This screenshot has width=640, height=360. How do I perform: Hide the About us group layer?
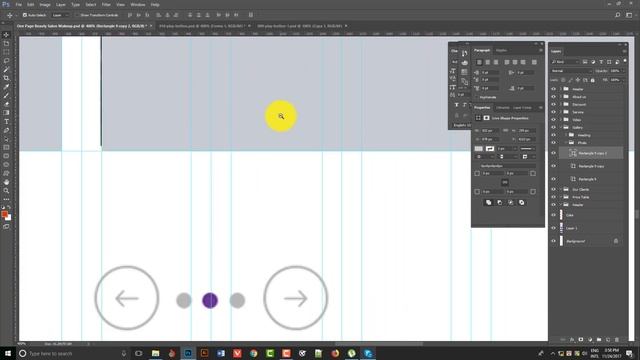[553, 97]
